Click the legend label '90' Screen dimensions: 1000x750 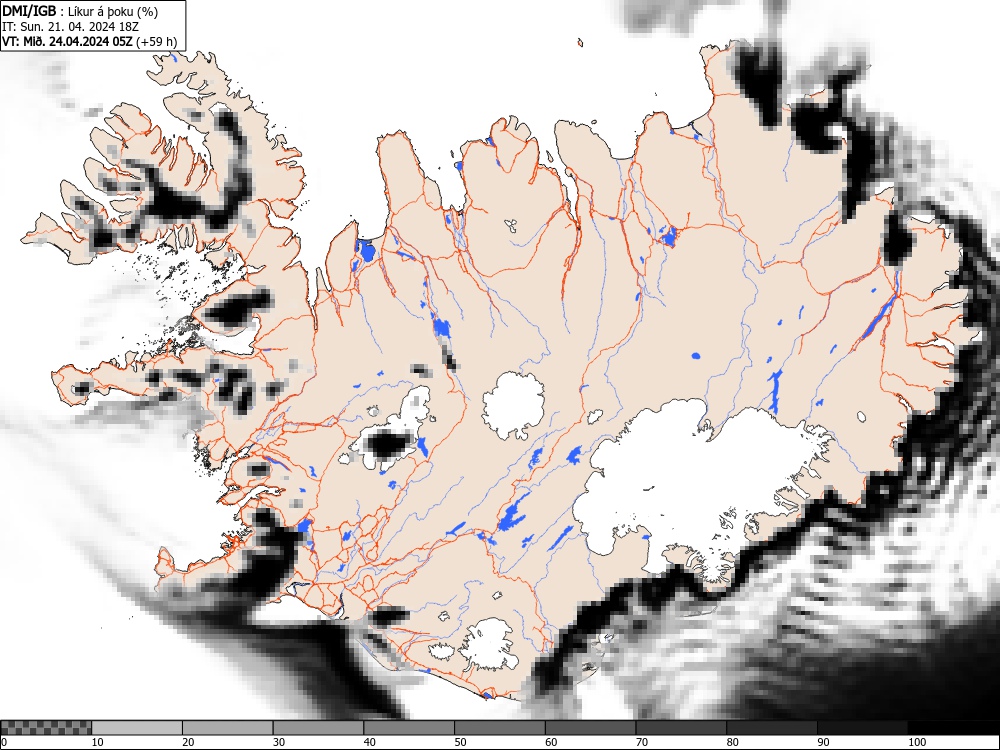tap(823, 742)
